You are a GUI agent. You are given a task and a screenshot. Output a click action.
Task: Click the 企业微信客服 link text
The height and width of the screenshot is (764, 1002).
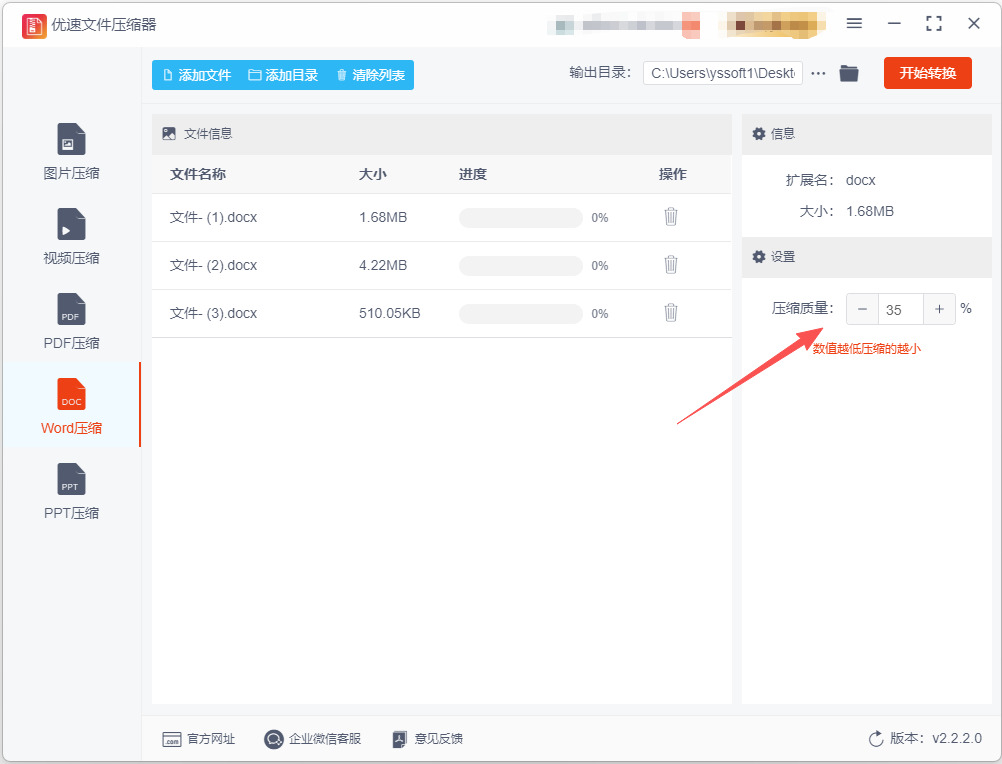click(x=325, y=739)
